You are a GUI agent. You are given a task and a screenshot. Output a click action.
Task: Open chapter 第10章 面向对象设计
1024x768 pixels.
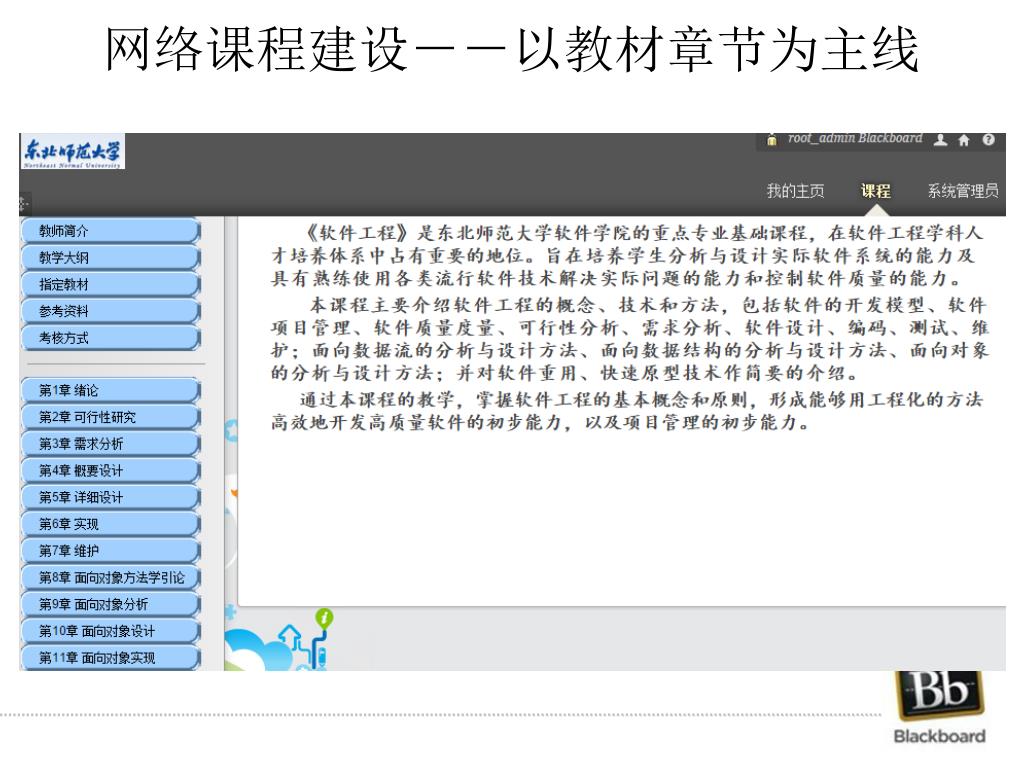coord(110,632)
